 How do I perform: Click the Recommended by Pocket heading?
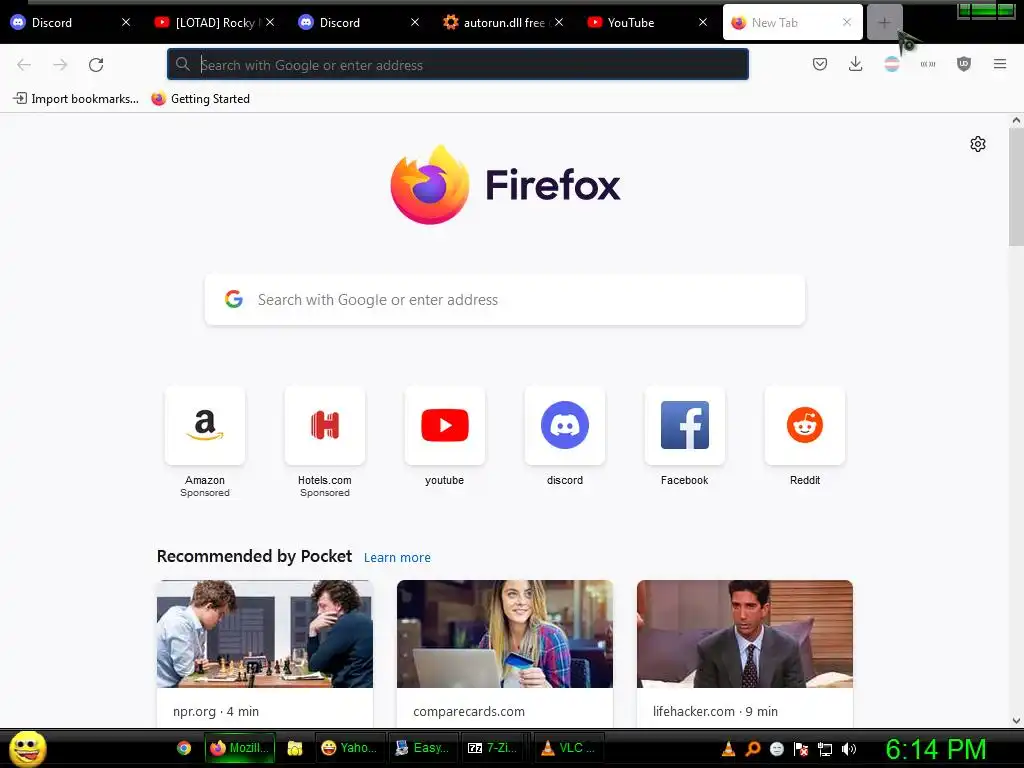coord(254,556)
